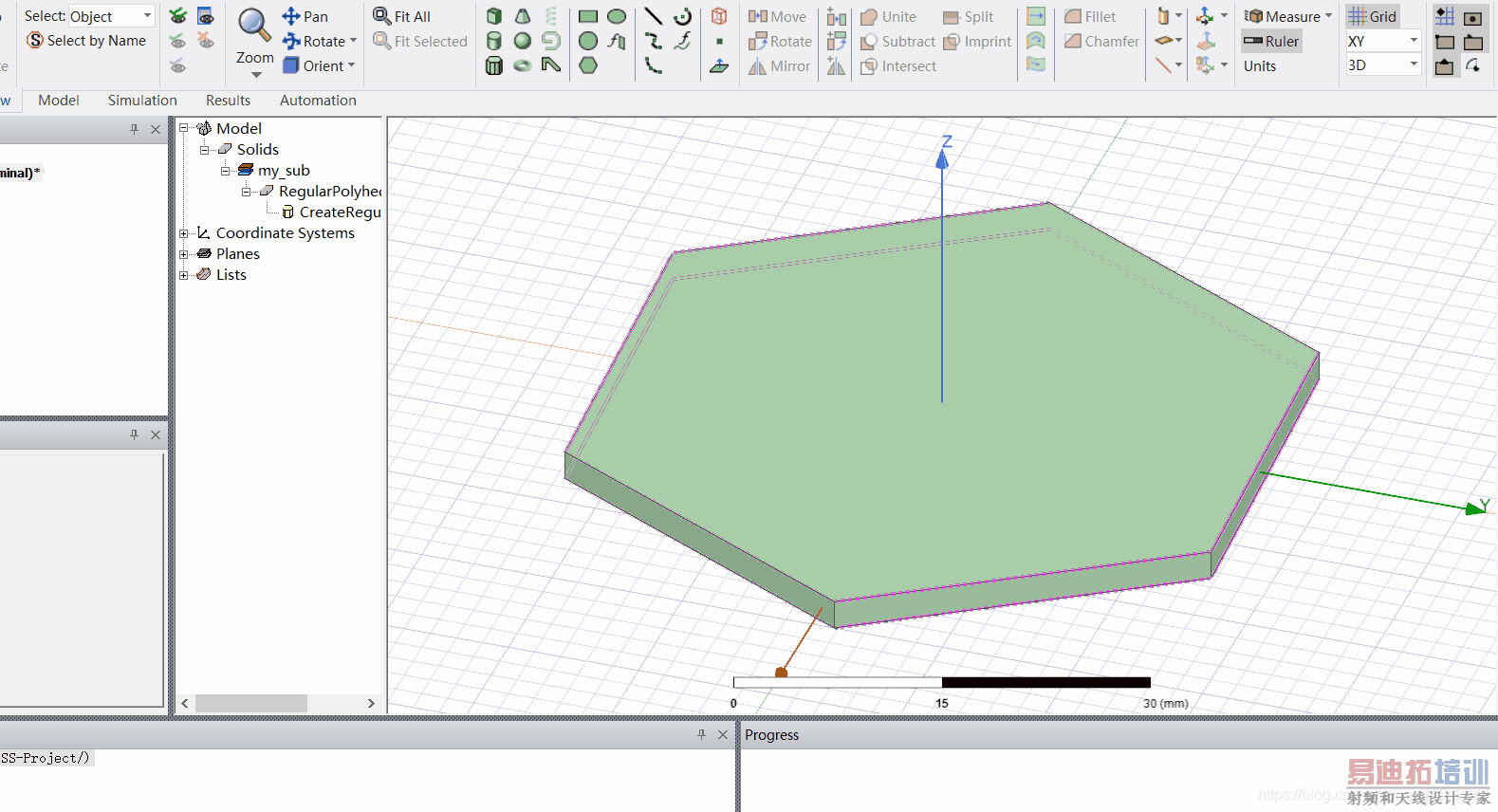Expand the Planes tree node
The image size is (1498, 812).
pos(183,254)
